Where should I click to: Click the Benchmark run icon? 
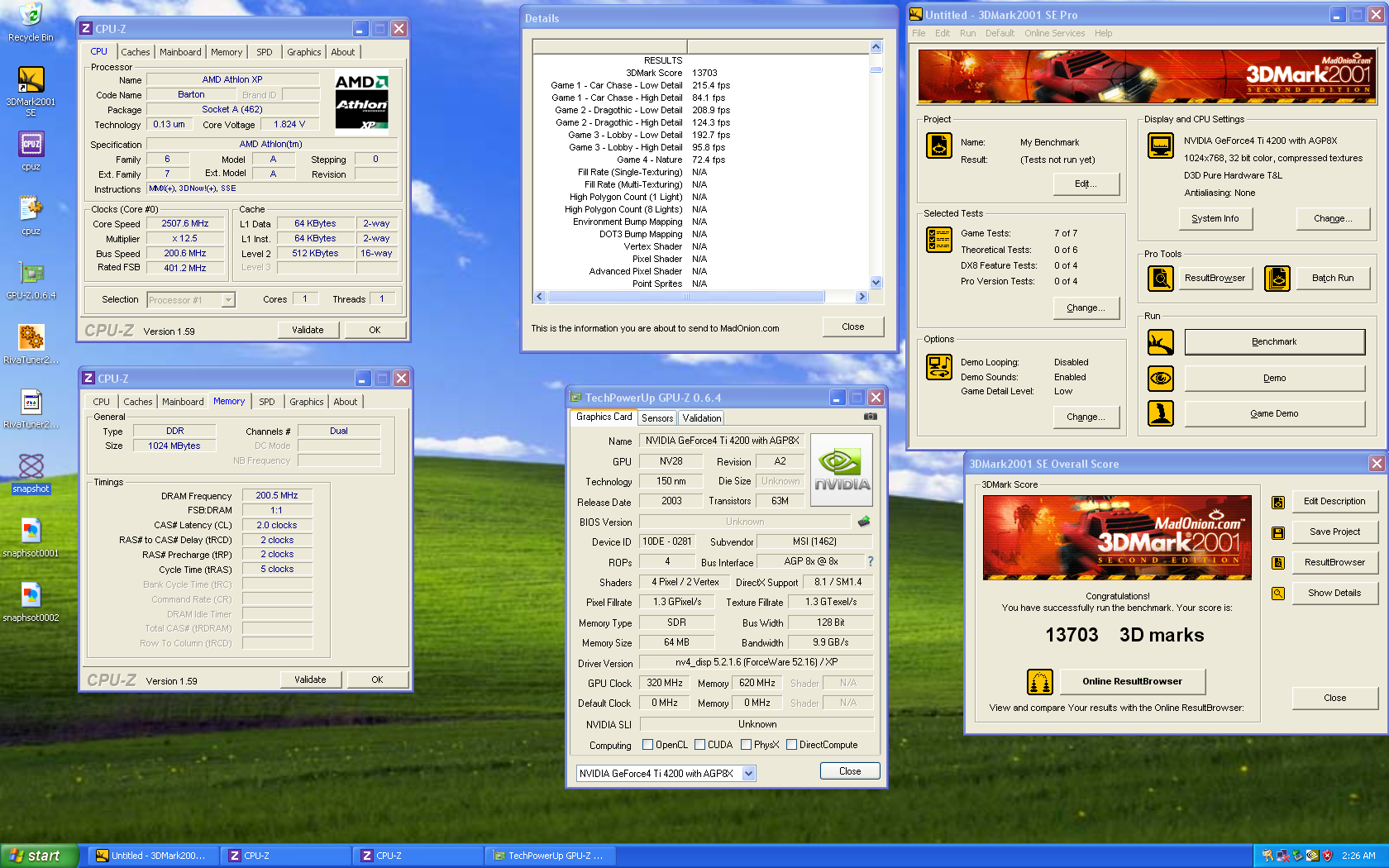[x=1161, y=342]
